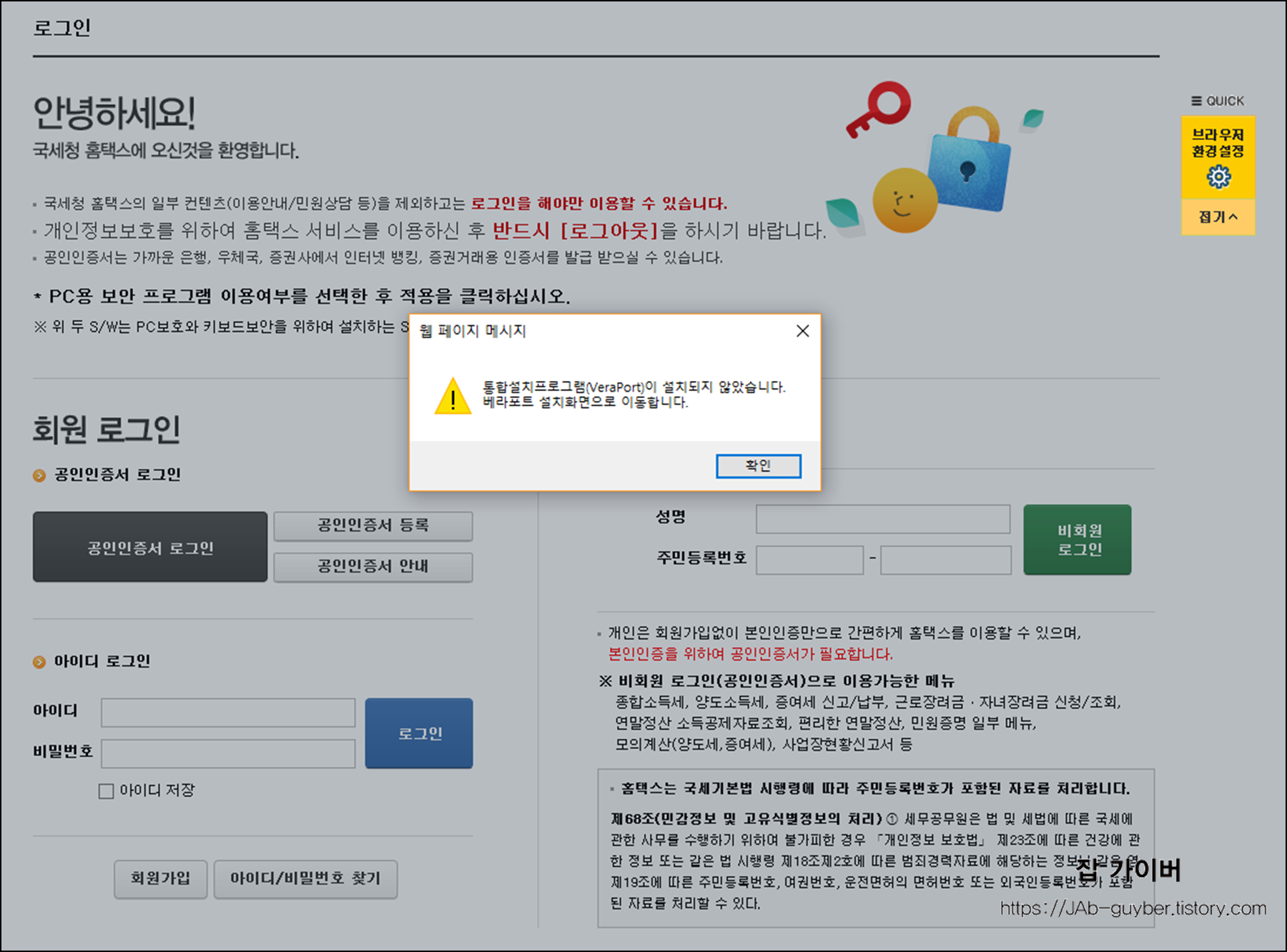Click the yellow warning triangle icon
Viewport: 1287px width, 952px height.
pyautogui.click(x=453, y=396)
